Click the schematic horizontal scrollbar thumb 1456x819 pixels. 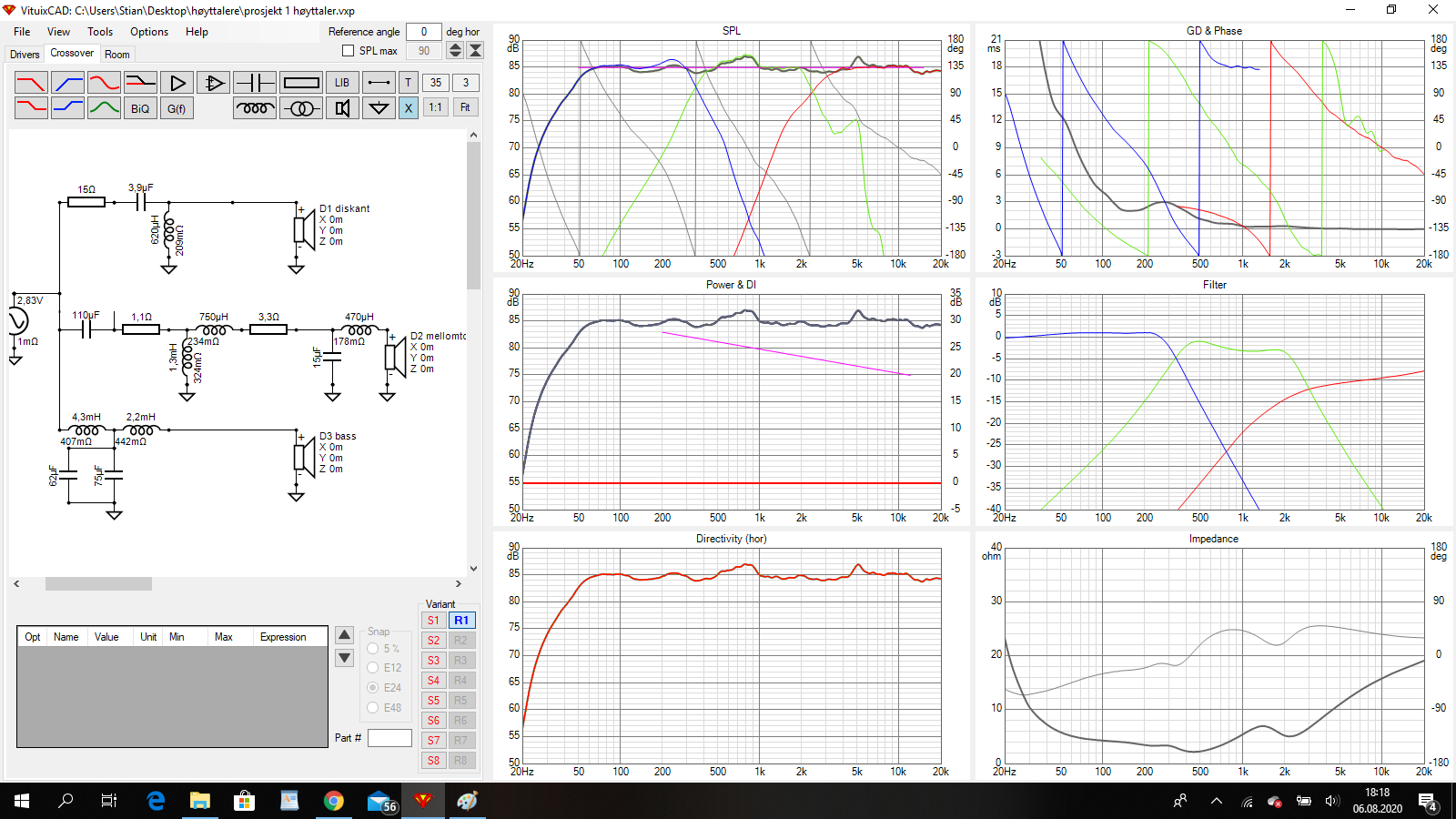[x=98, y=584]
